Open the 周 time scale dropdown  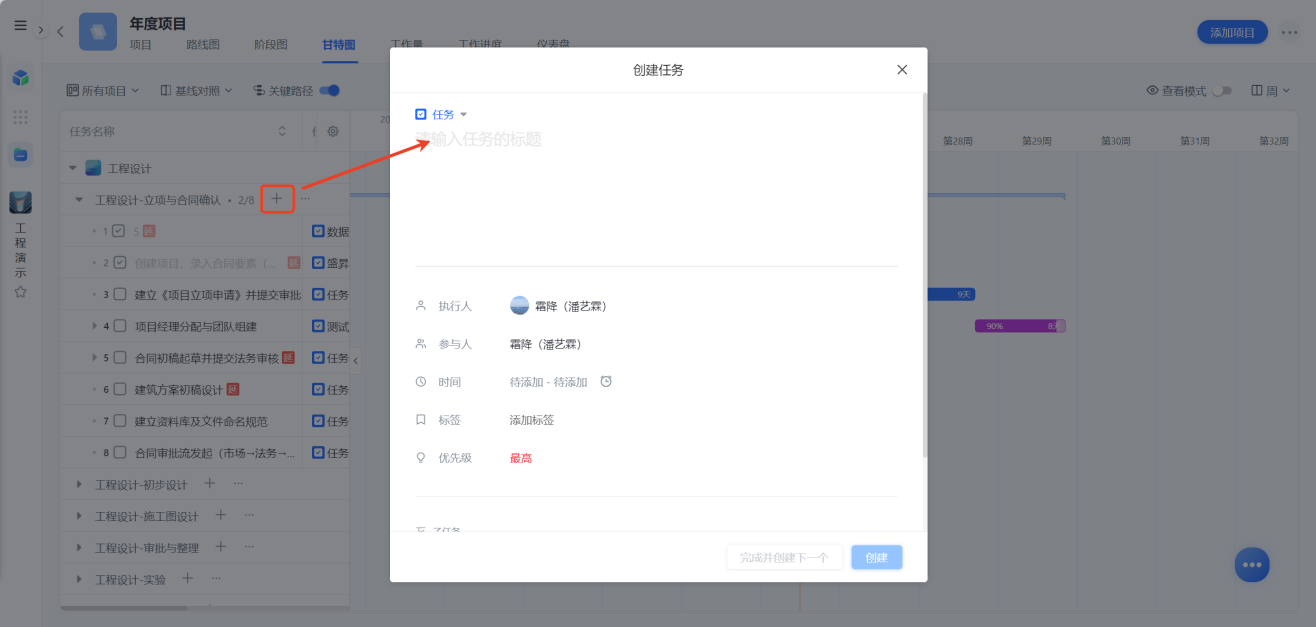click(x=1270, y=90)
